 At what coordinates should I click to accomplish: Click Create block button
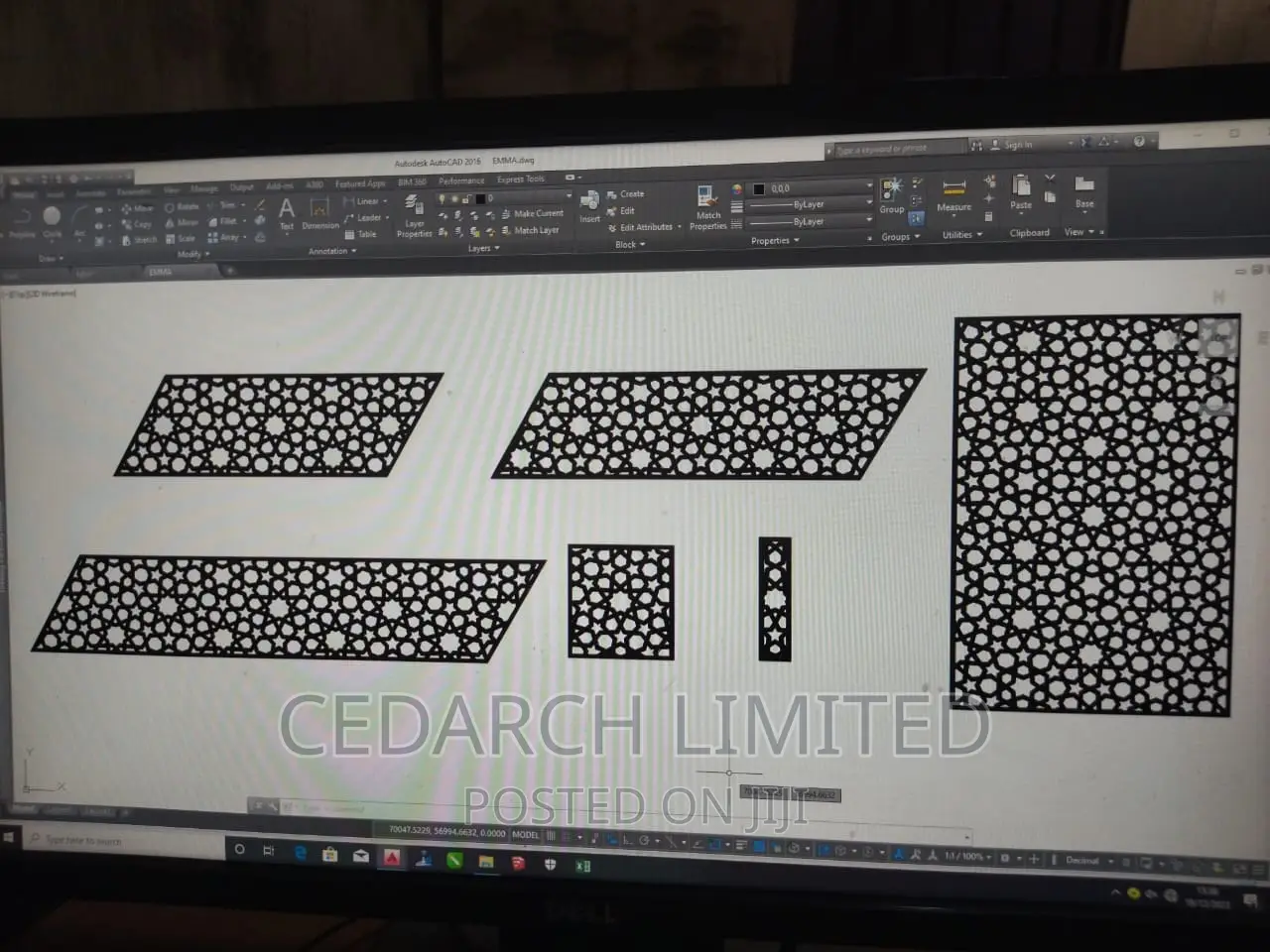coord(625,194)
